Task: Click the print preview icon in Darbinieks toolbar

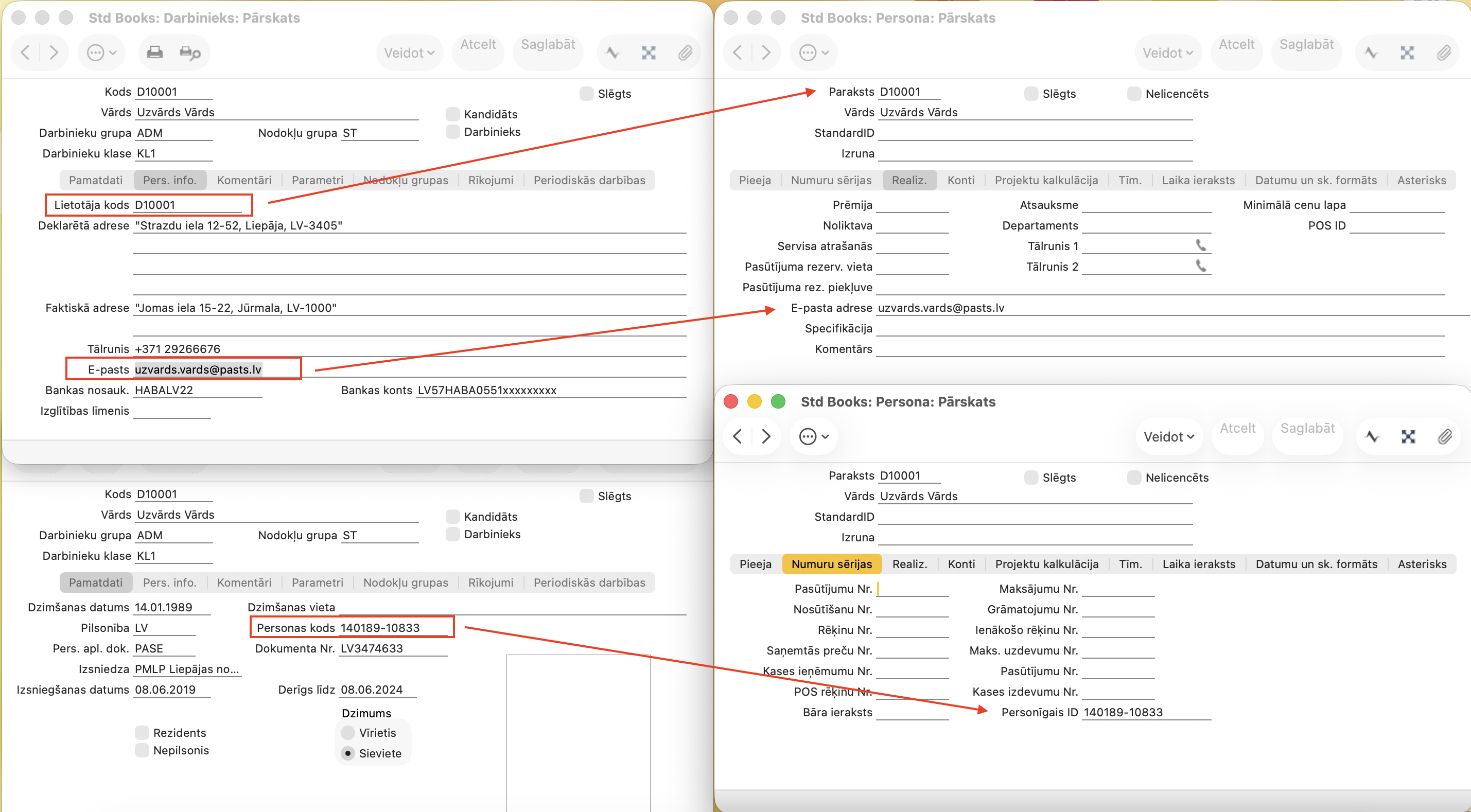Action: (189, 52)
